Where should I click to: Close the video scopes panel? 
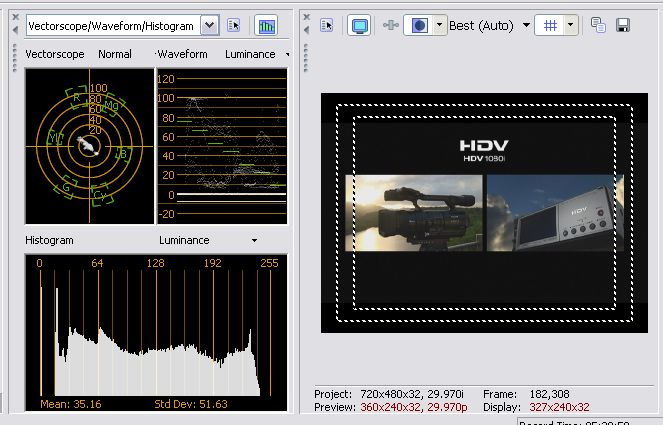click(x=16, y=17)
